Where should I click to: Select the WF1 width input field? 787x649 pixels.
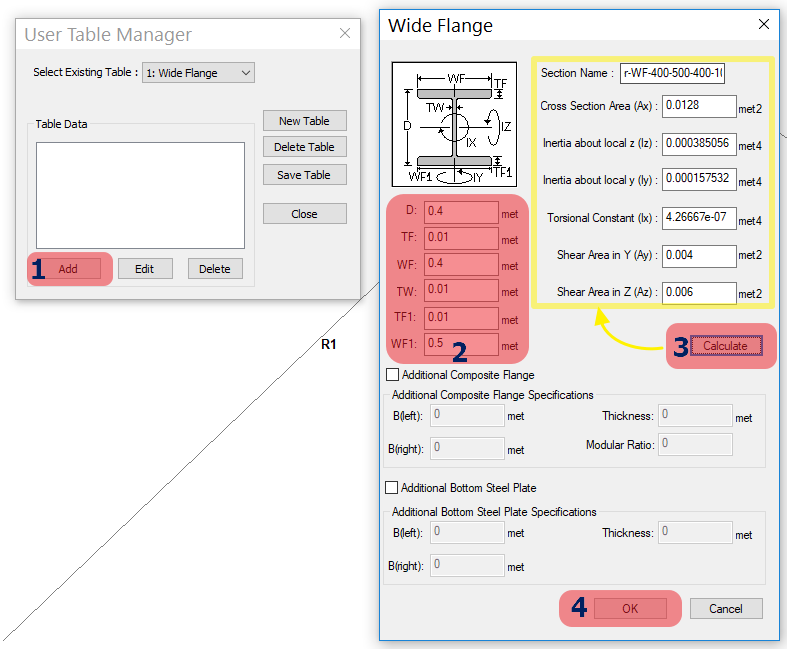(x=461, y=345)
